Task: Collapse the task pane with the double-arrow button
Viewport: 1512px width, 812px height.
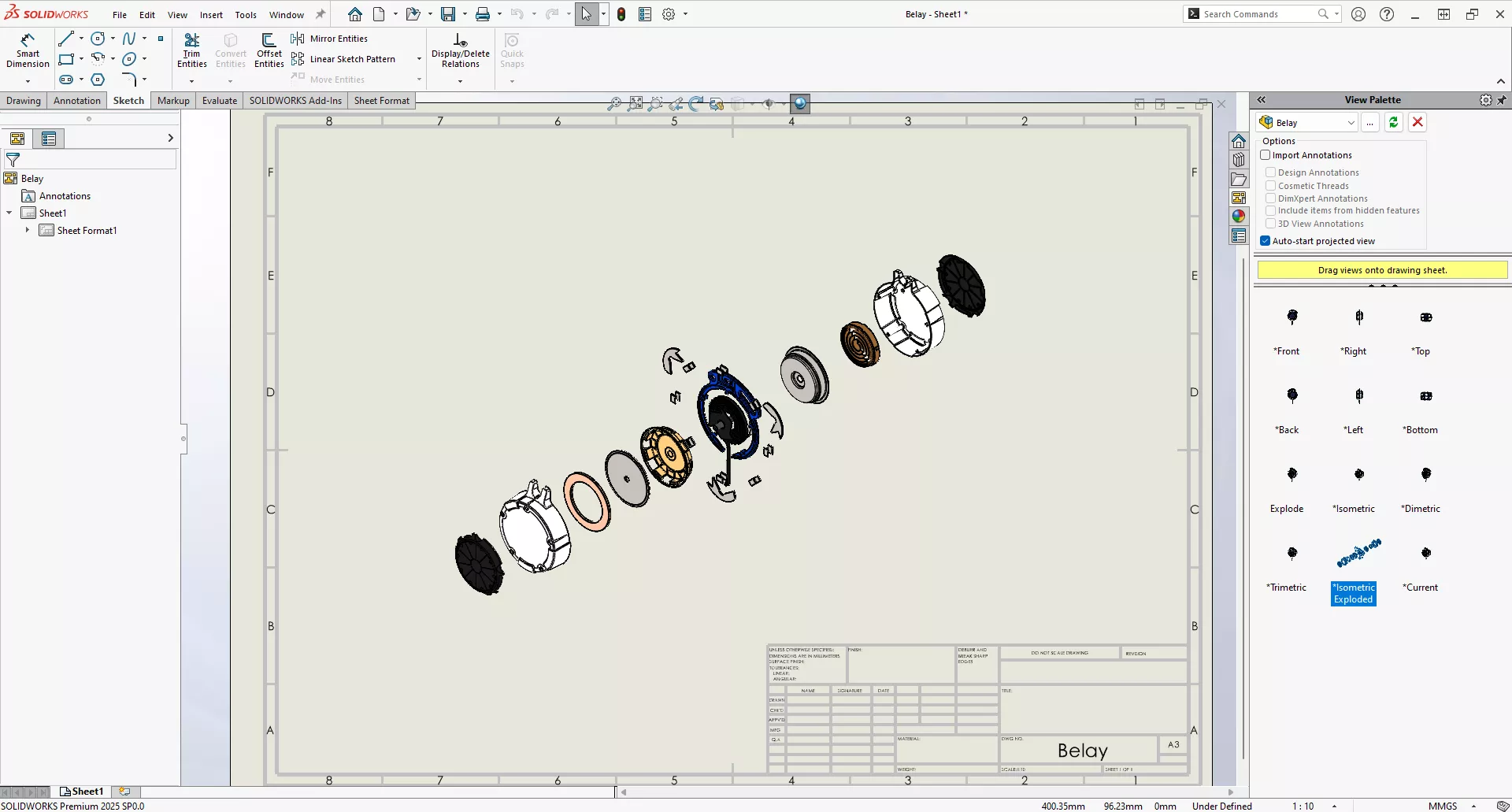Action: (1262, 99)
